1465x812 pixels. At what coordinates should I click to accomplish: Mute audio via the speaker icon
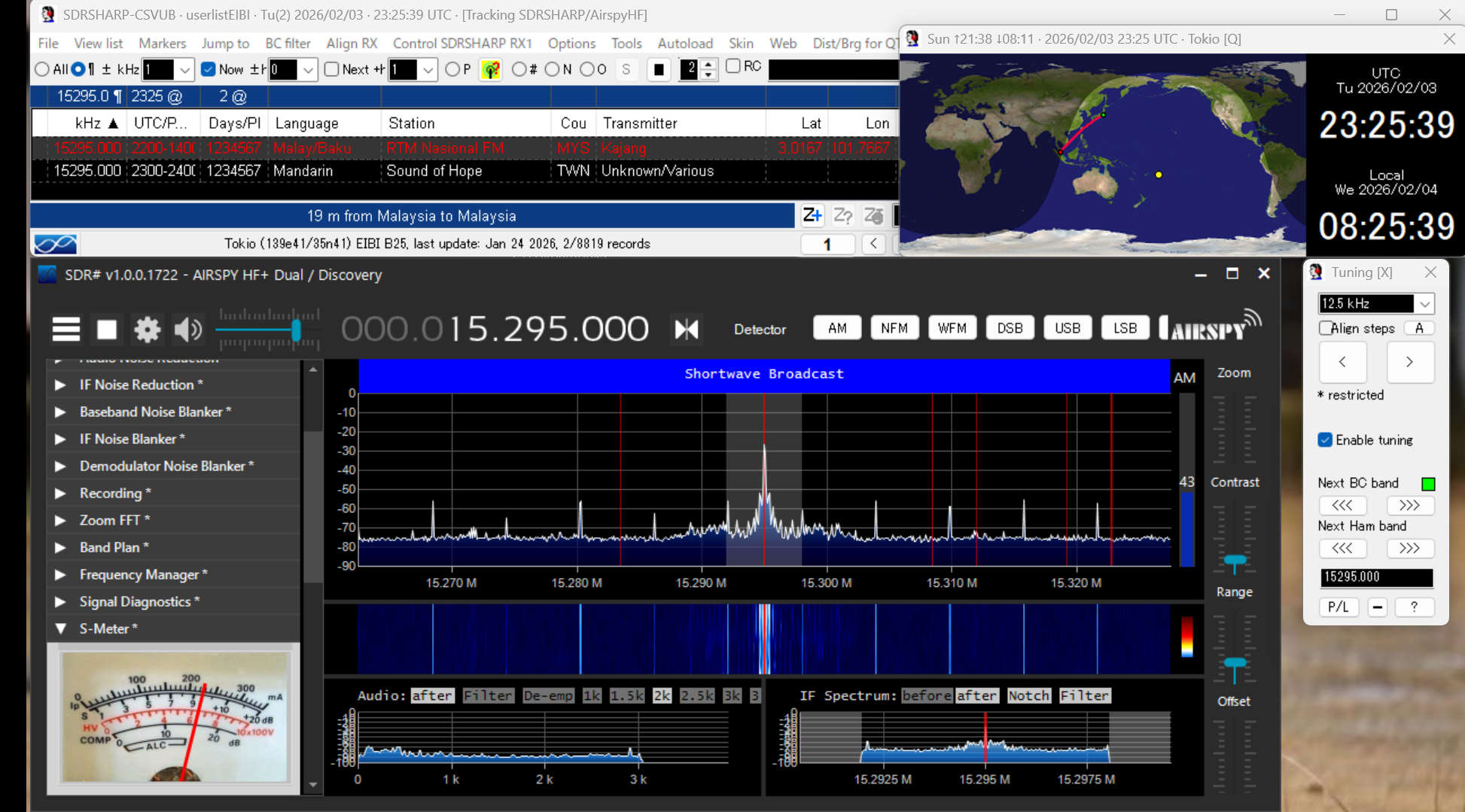point(187,329)
